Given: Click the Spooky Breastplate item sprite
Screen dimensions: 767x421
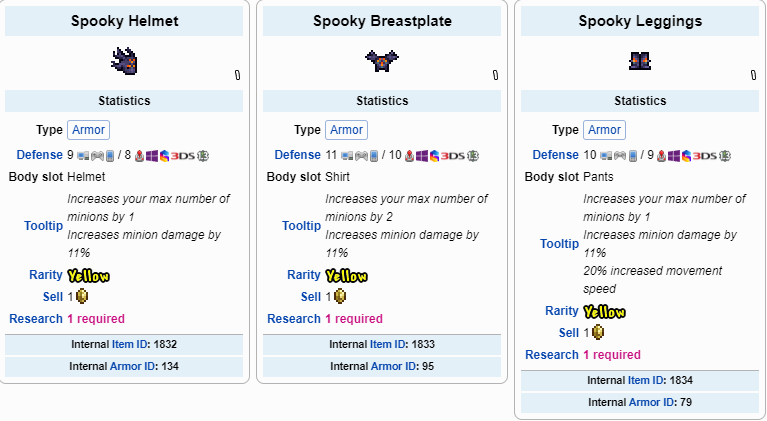Looking at the screenshot, I should [x=382, y=61].
